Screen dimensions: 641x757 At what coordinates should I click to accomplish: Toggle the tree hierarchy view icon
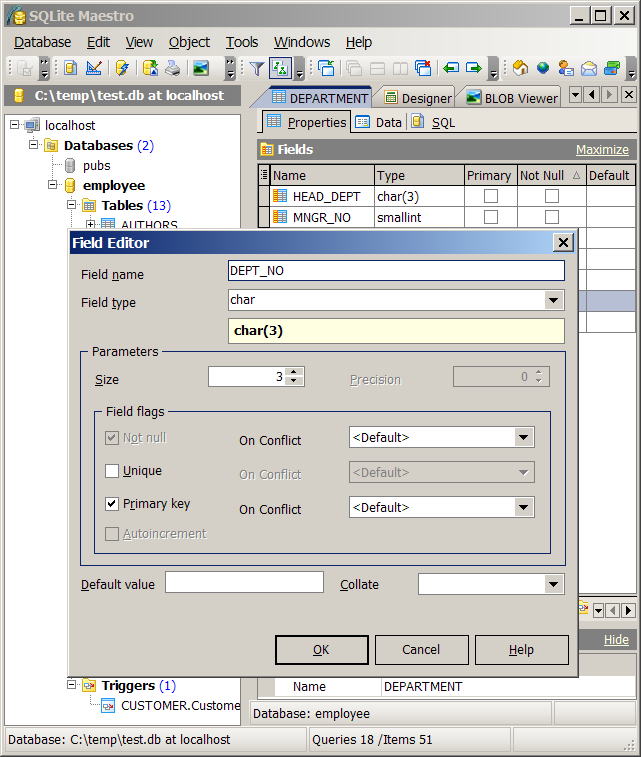[x=280, y=68]
